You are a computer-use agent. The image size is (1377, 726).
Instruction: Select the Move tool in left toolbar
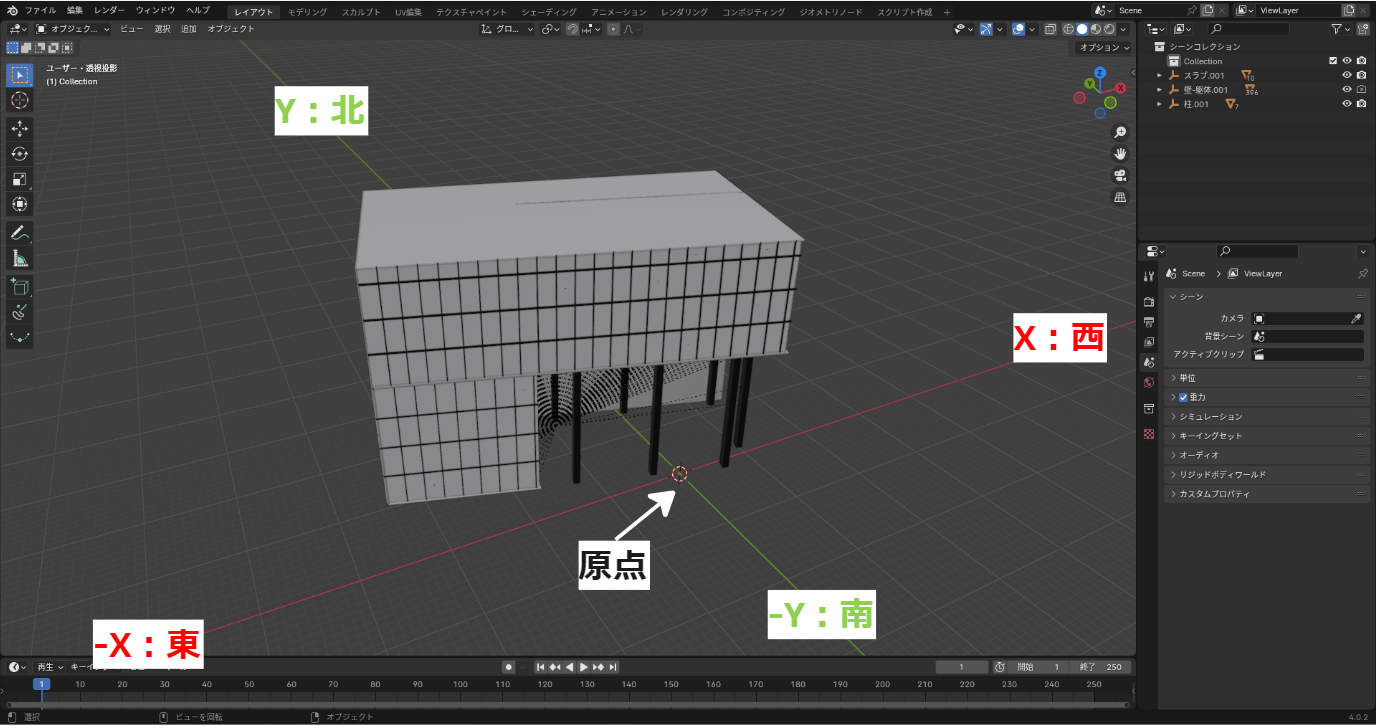pyautogui.click(x=19, y=128)
